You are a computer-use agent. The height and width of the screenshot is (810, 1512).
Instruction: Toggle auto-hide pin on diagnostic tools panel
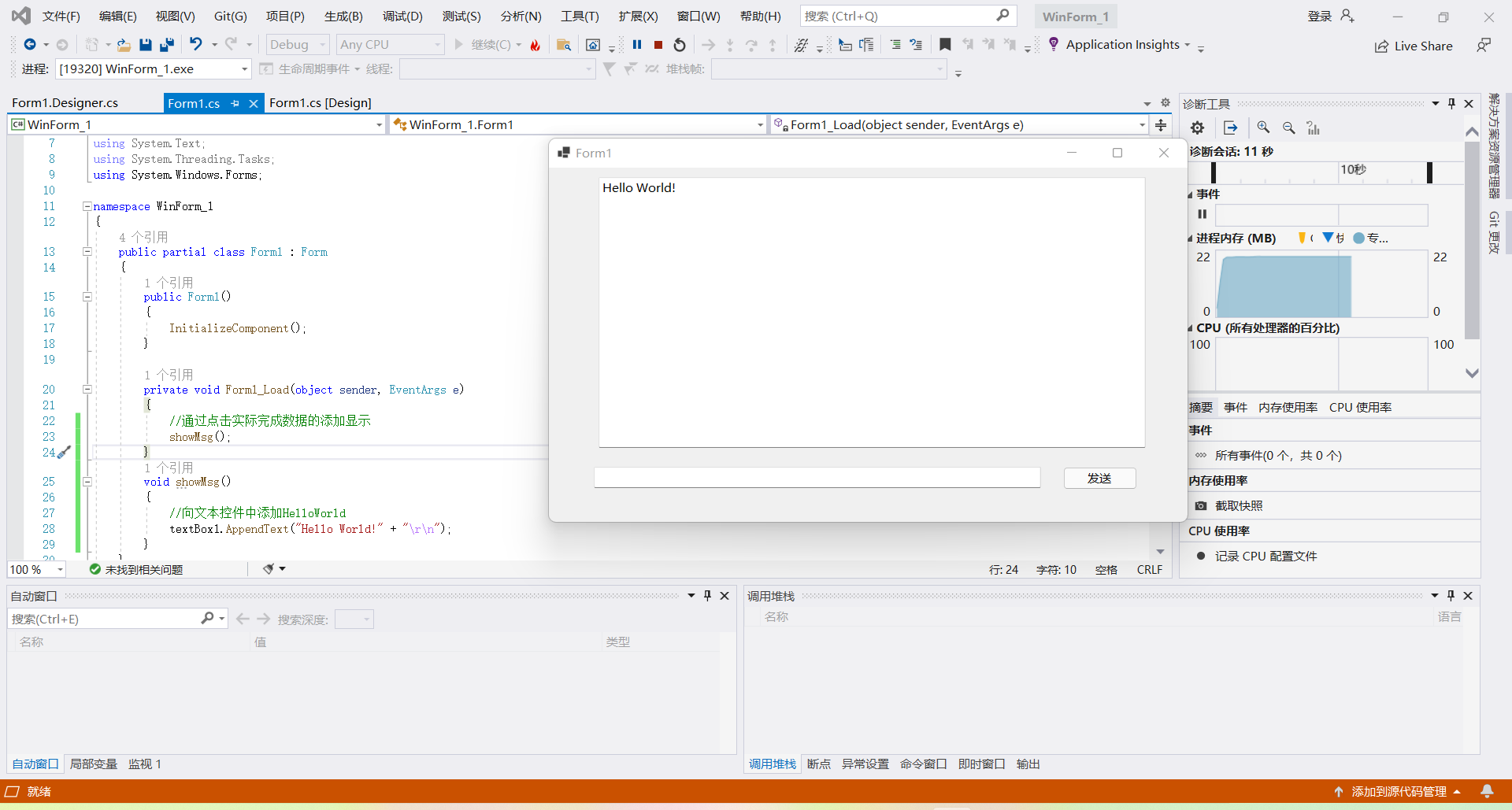click(1452, 103)
